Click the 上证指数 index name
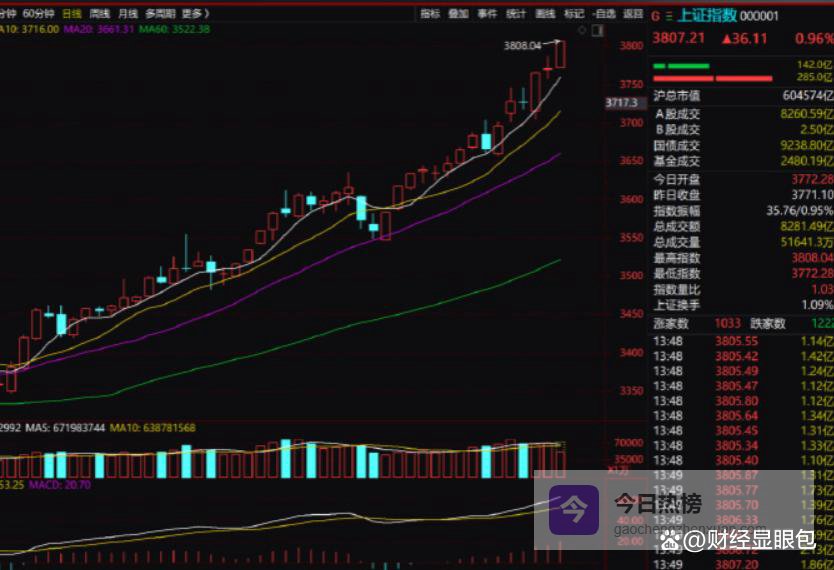 click(707, 15)
